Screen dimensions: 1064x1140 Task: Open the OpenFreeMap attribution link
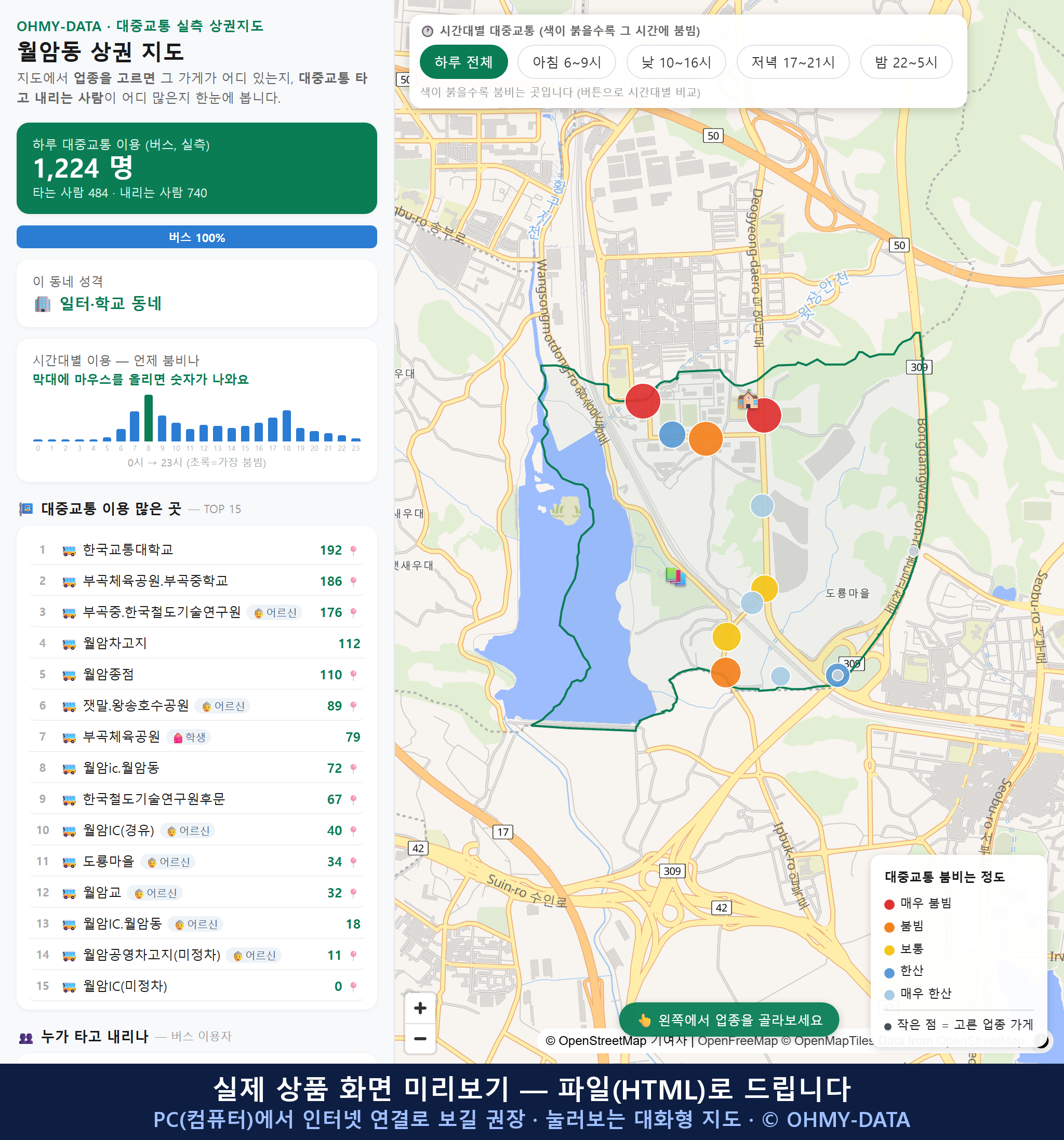(738, 1040)
